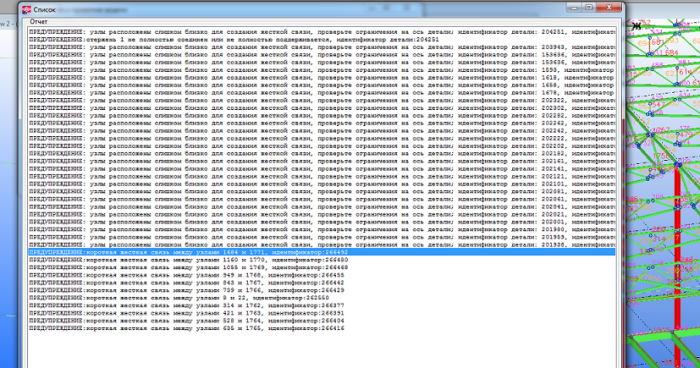Select the warning for part identifier 202322

pos(321,100)
